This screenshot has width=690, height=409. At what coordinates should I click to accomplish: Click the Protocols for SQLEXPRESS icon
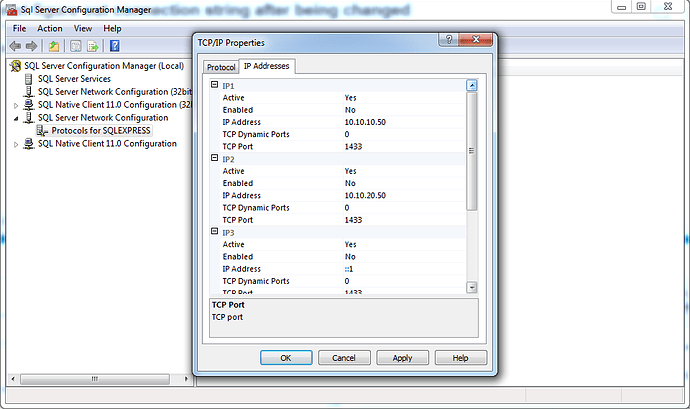(x=42, y=131)
